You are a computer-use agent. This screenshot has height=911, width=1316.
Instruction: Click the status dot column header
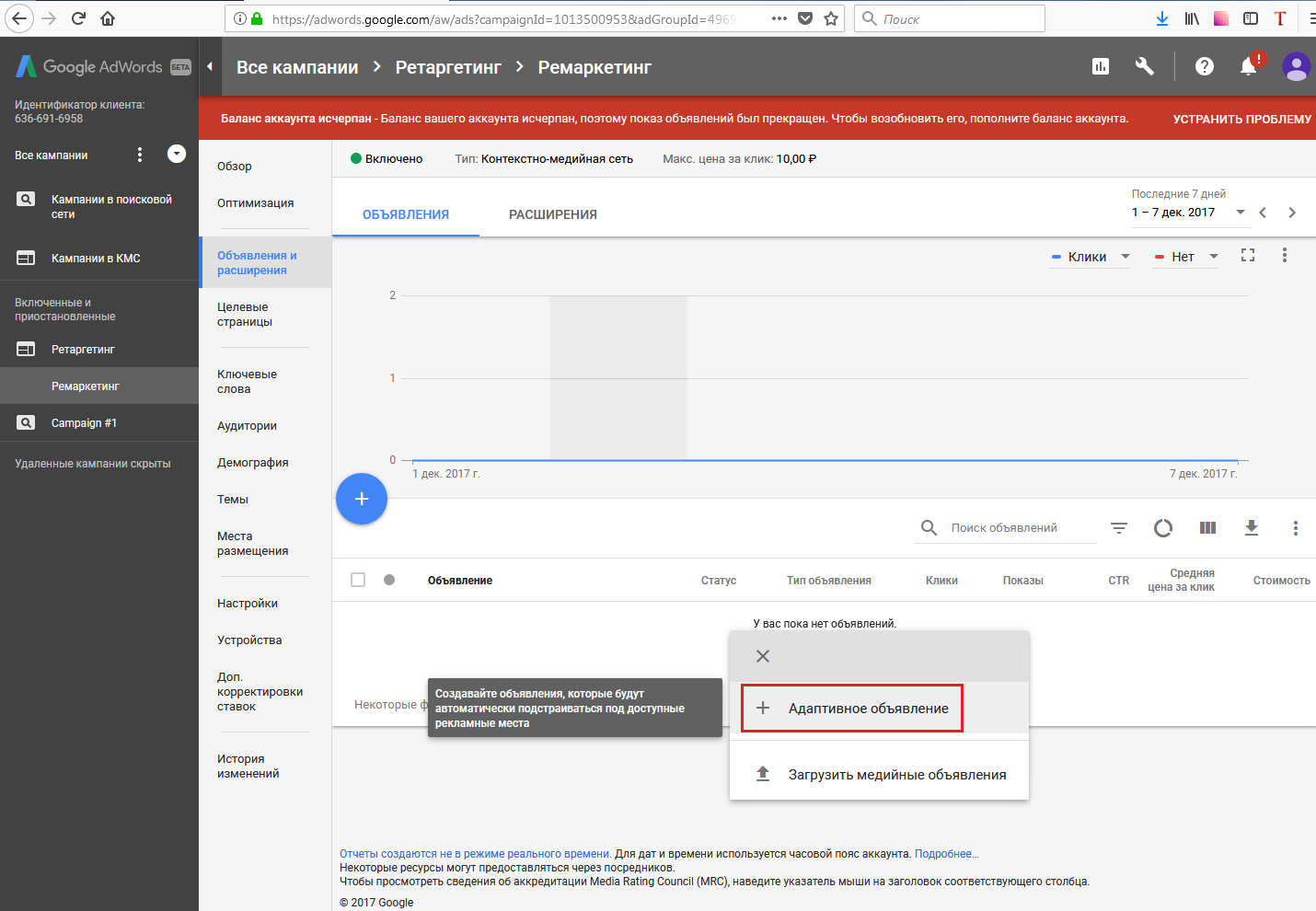tap(389, 580)
